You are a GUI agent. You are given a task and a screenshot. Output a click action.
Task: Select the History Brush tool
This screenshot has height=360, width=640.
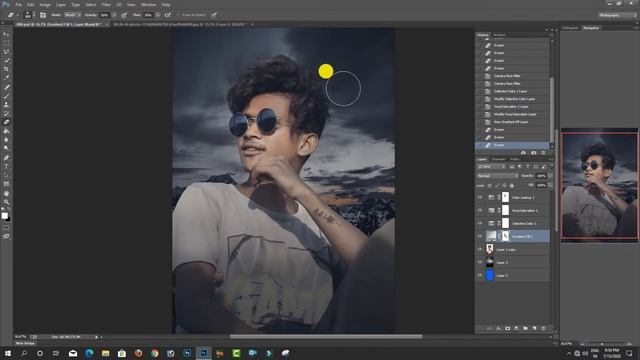6,113
